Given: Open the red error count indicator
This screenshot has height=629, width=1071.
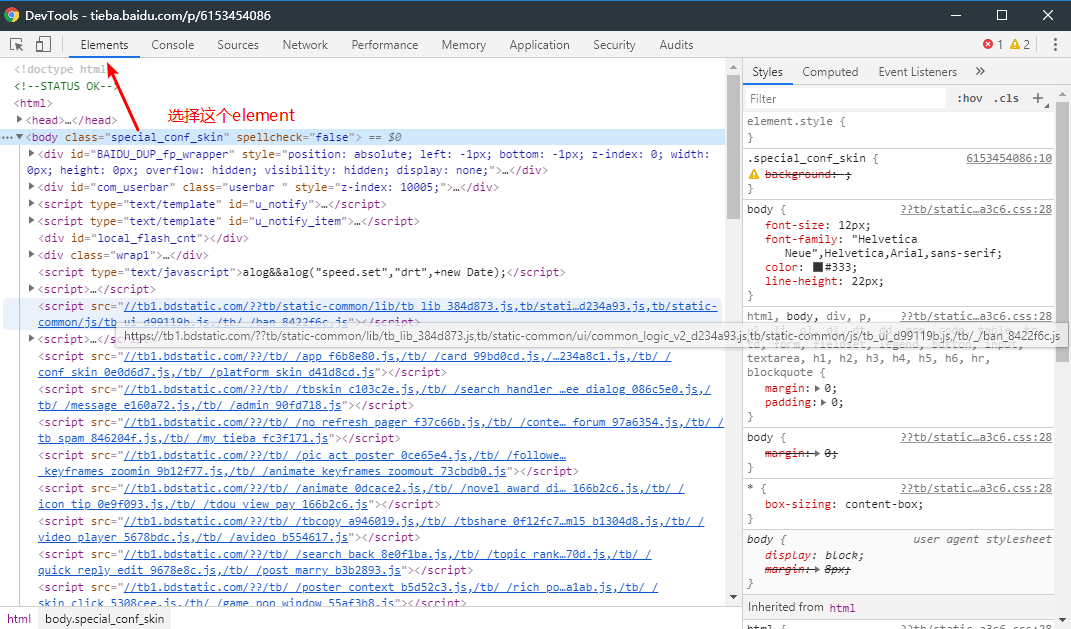Looking at the screenshot, I should (992, 44).
